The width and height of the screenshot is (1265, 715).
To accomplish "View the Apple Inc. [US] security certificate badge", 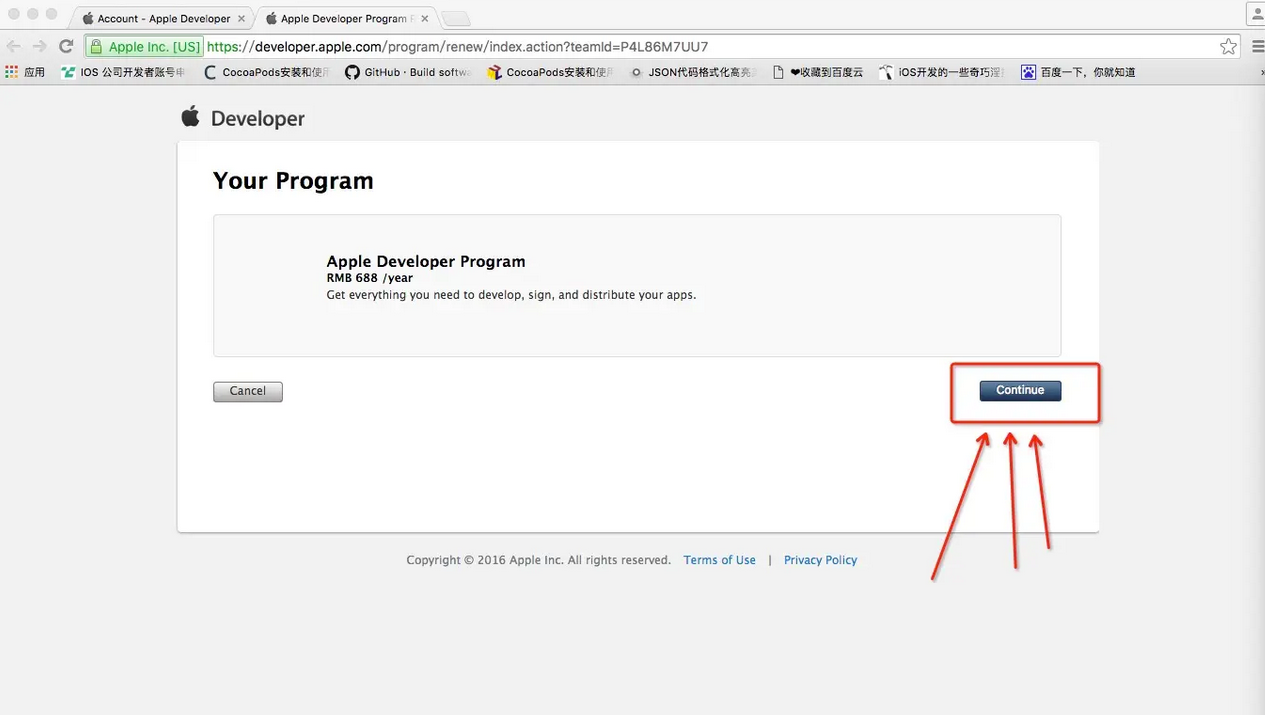I will tap(145, 46).
